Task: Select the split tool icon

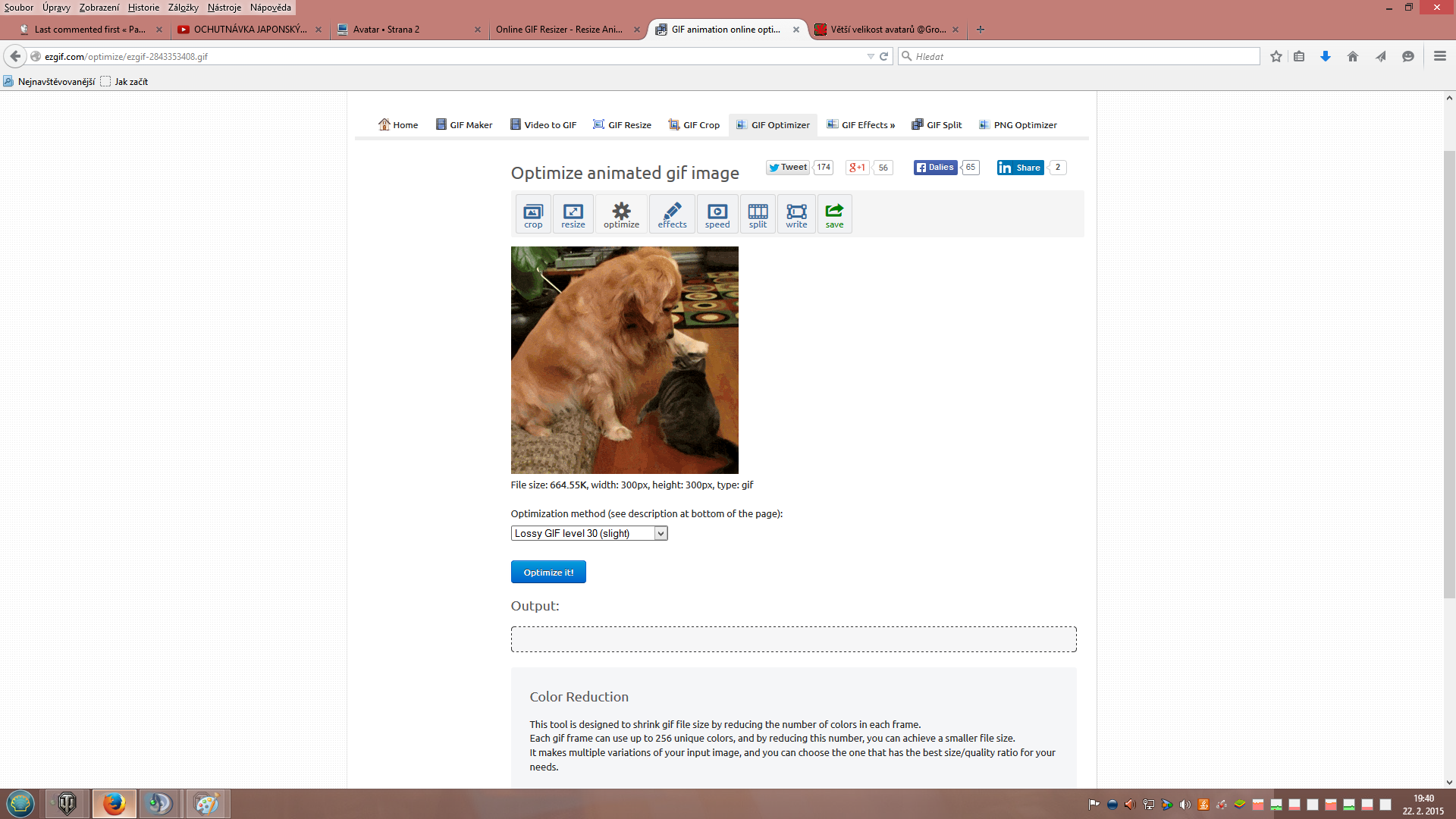Action: click(x=758, y=214)
